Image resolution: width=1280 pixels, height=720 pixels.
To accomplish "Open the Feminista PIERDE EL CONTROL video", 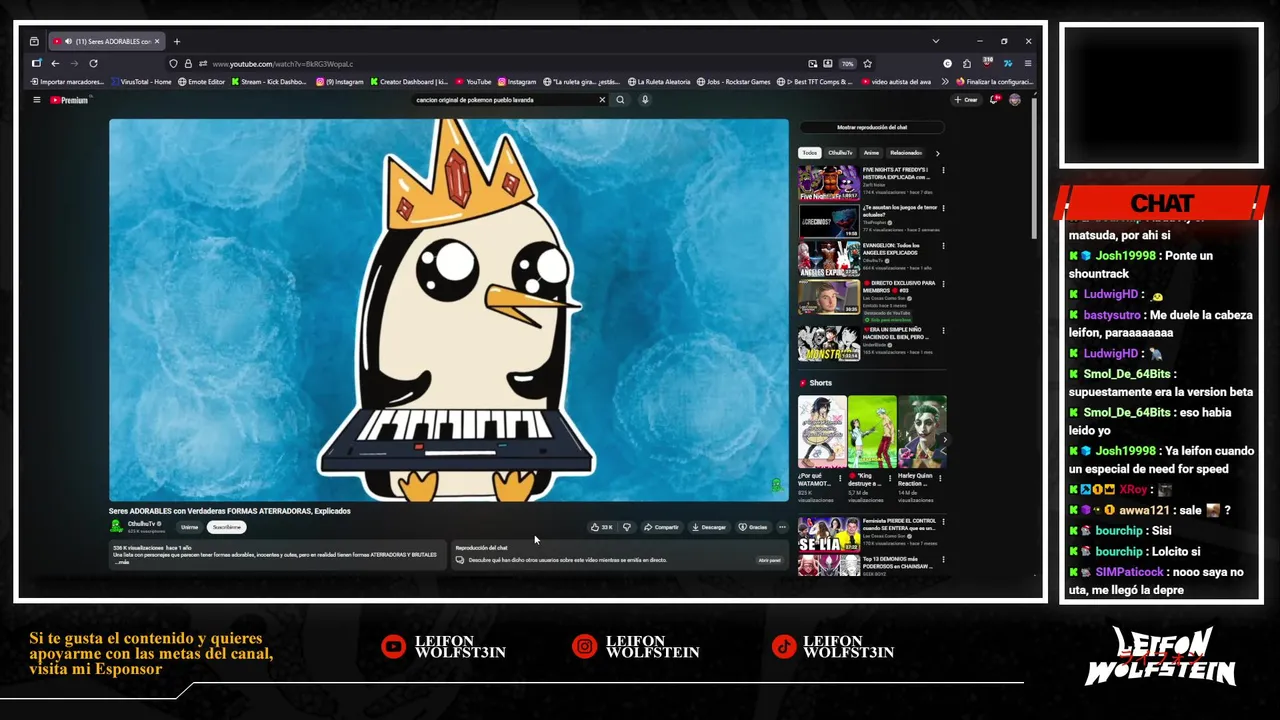I will tap(828, 533).
